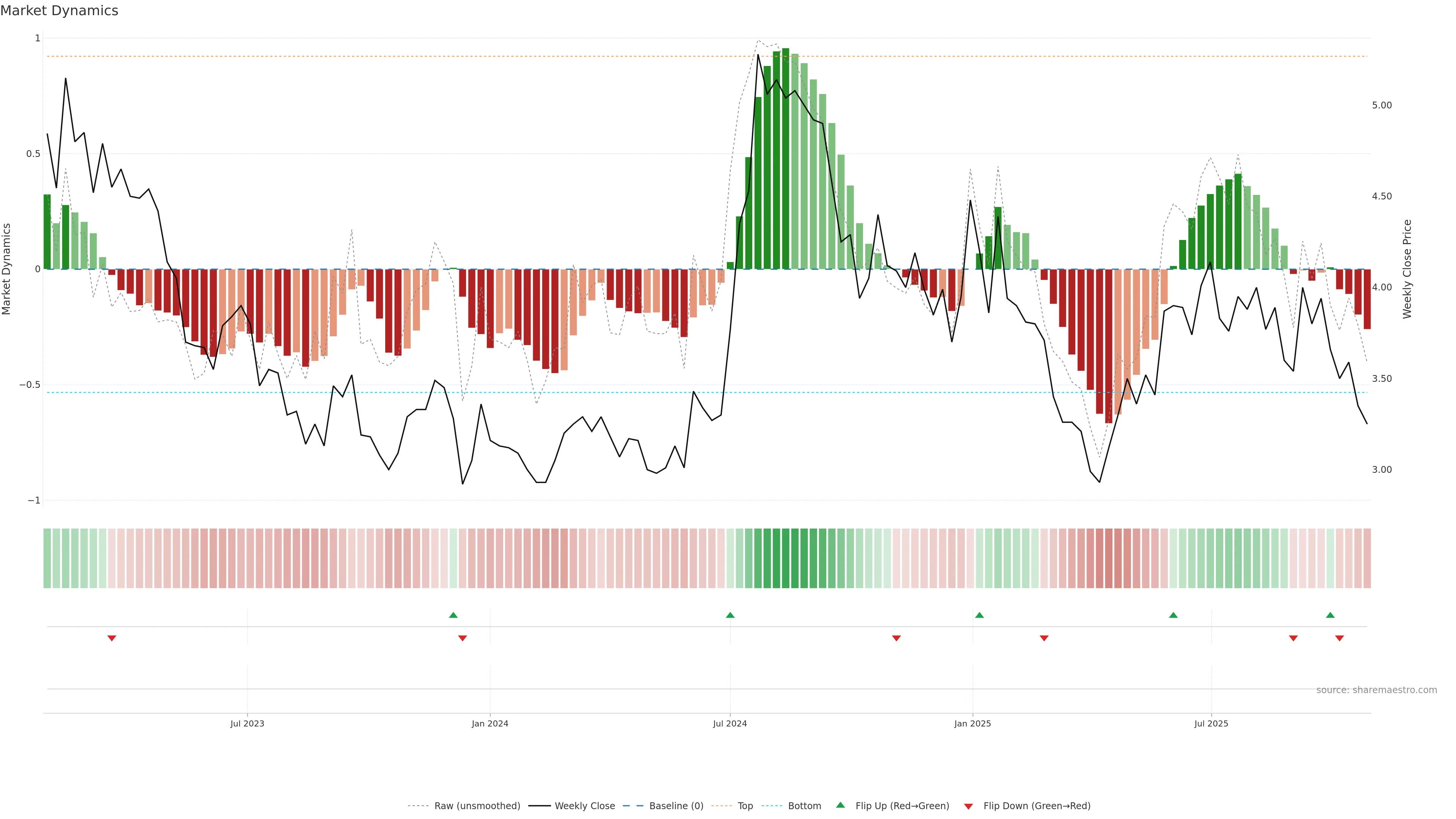Click the Market Dynamics chart title
The height and width of the screenshot is (819, 1456).
point(60,11)
